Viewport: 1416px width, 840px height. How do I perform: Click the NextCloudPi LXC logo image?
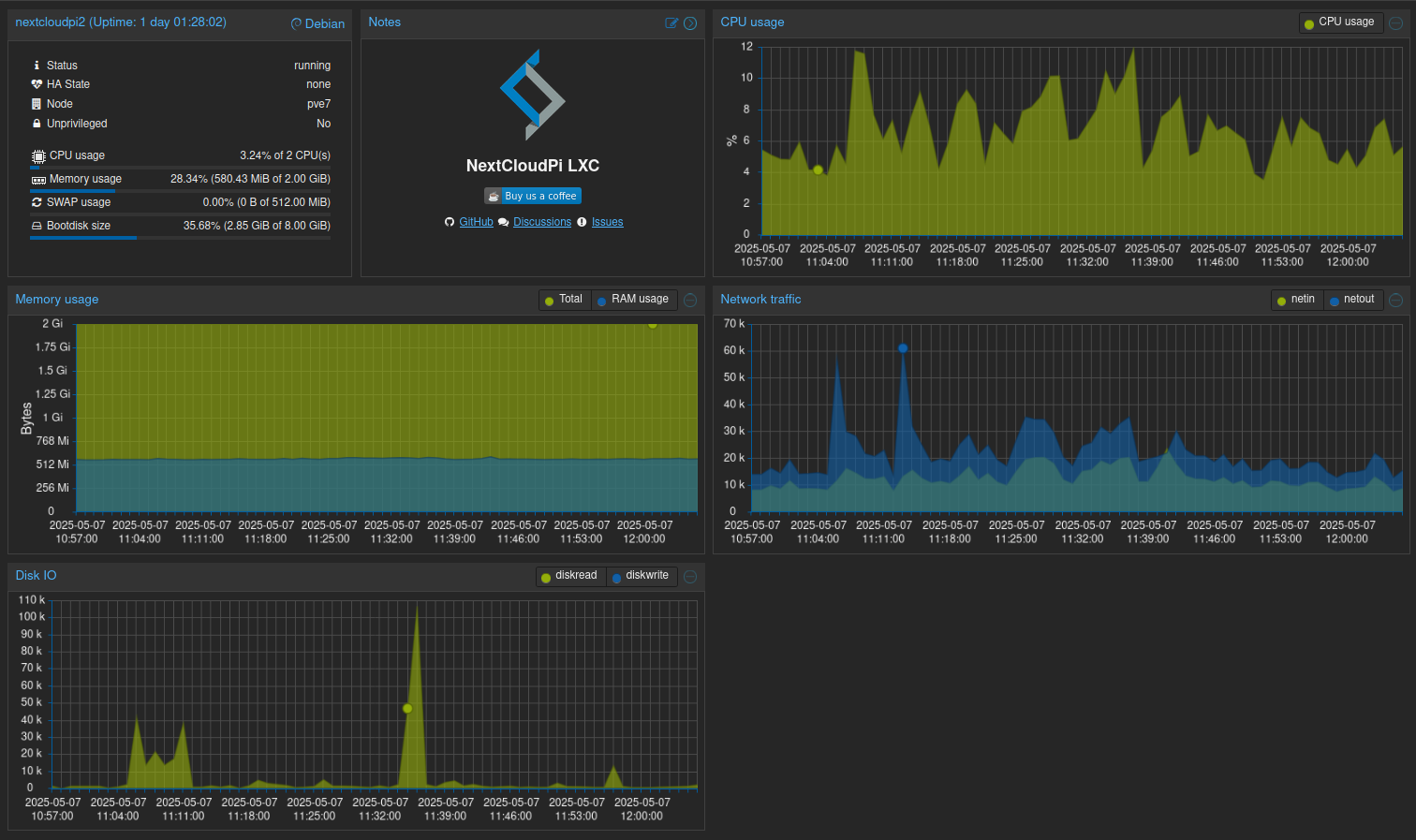point(532,96)
